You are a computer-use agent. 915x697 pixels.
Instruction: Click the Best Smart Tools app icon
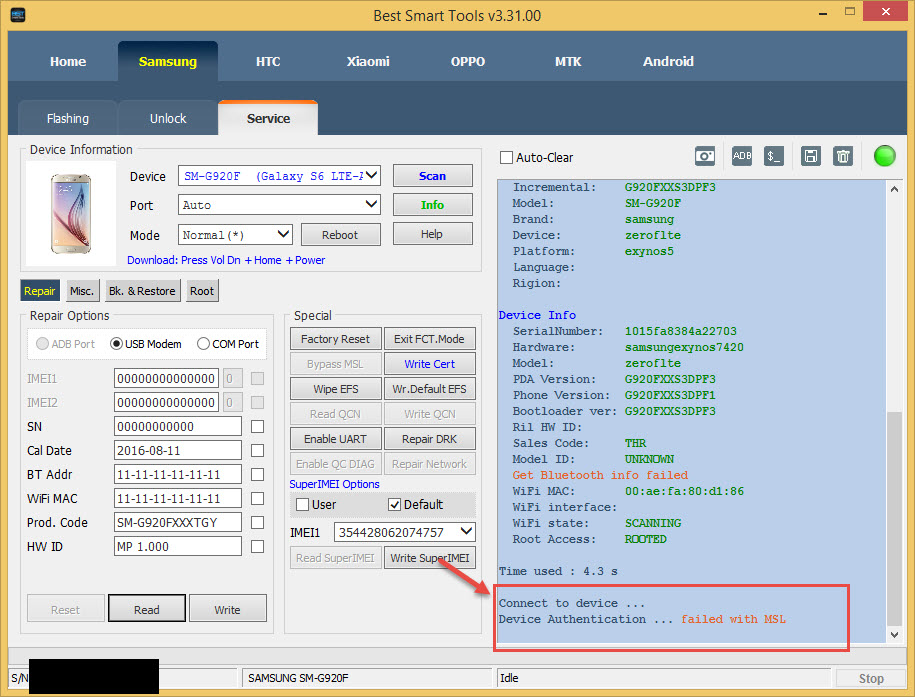coord(18,15)
